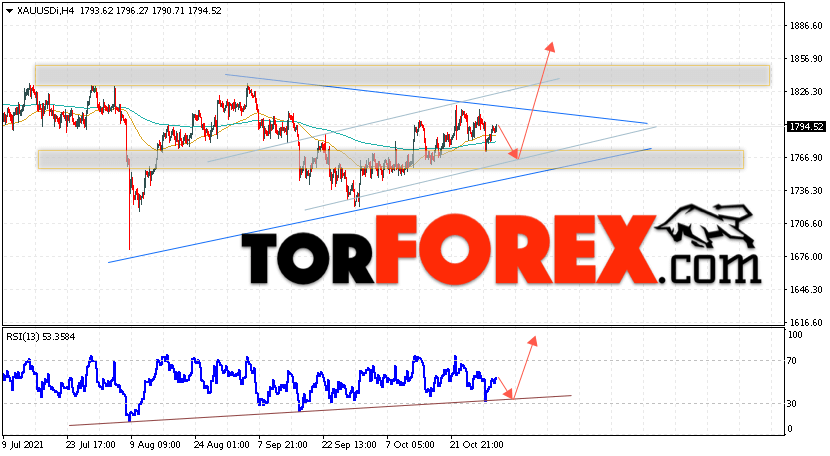Select the 24 Aug 01:00 time label
The height and width of the screenshot is (456, 830).
[x=221, y=444]
